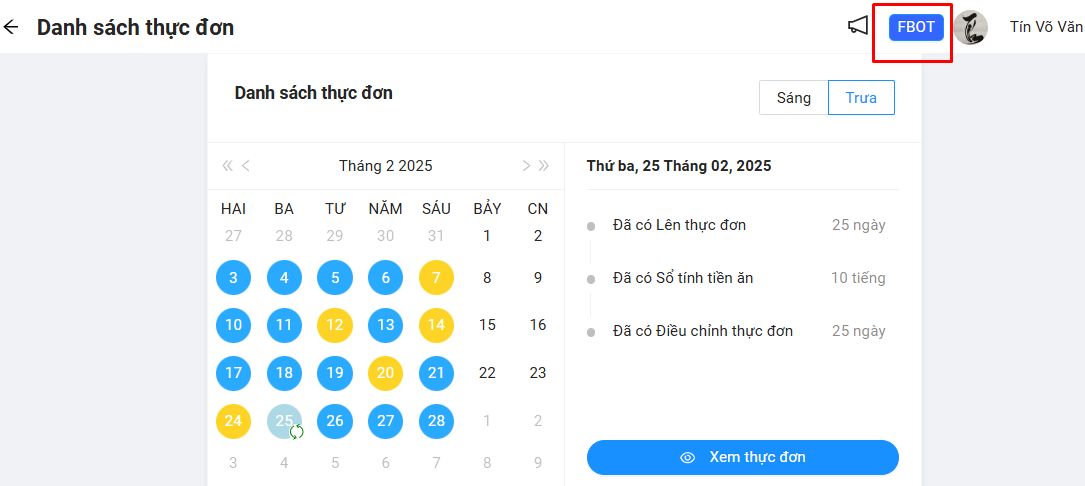Open the megaphone announcements icon
Image resolution: width=1085 pixels, height=486 pixels.
[858, 26]
